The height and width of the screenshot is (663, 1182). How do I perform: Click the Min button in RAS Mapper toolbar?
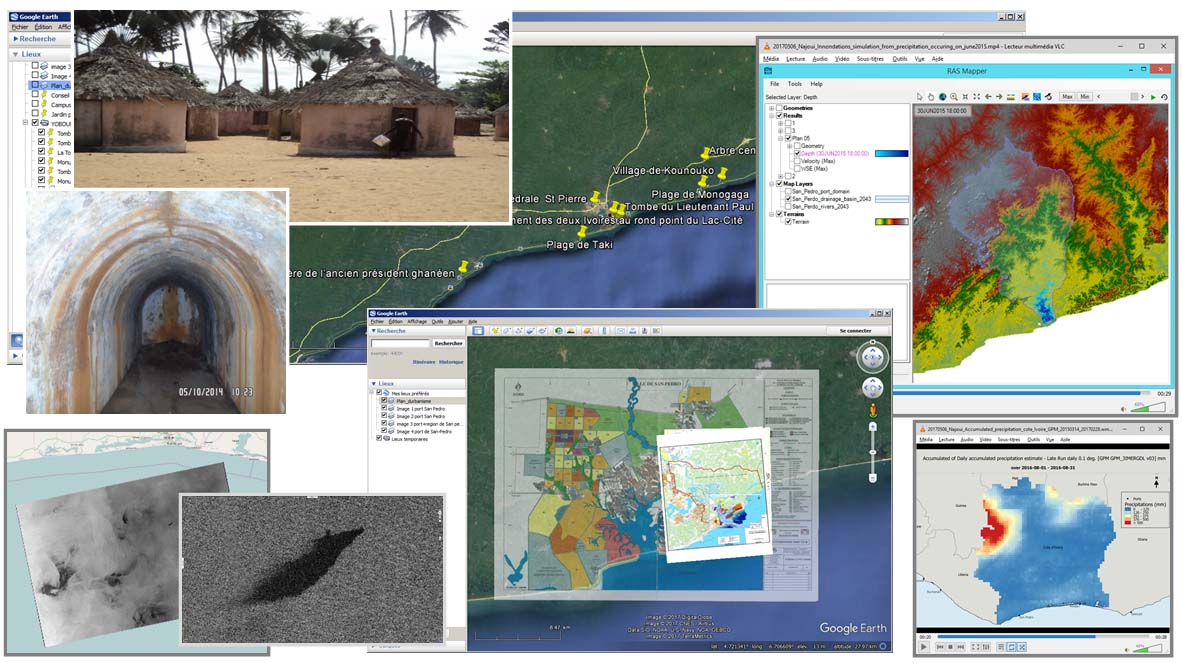(1085, 96)
